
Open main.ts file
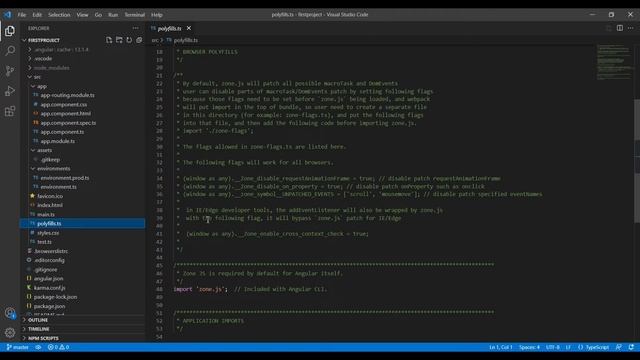(x=46, y=214)
